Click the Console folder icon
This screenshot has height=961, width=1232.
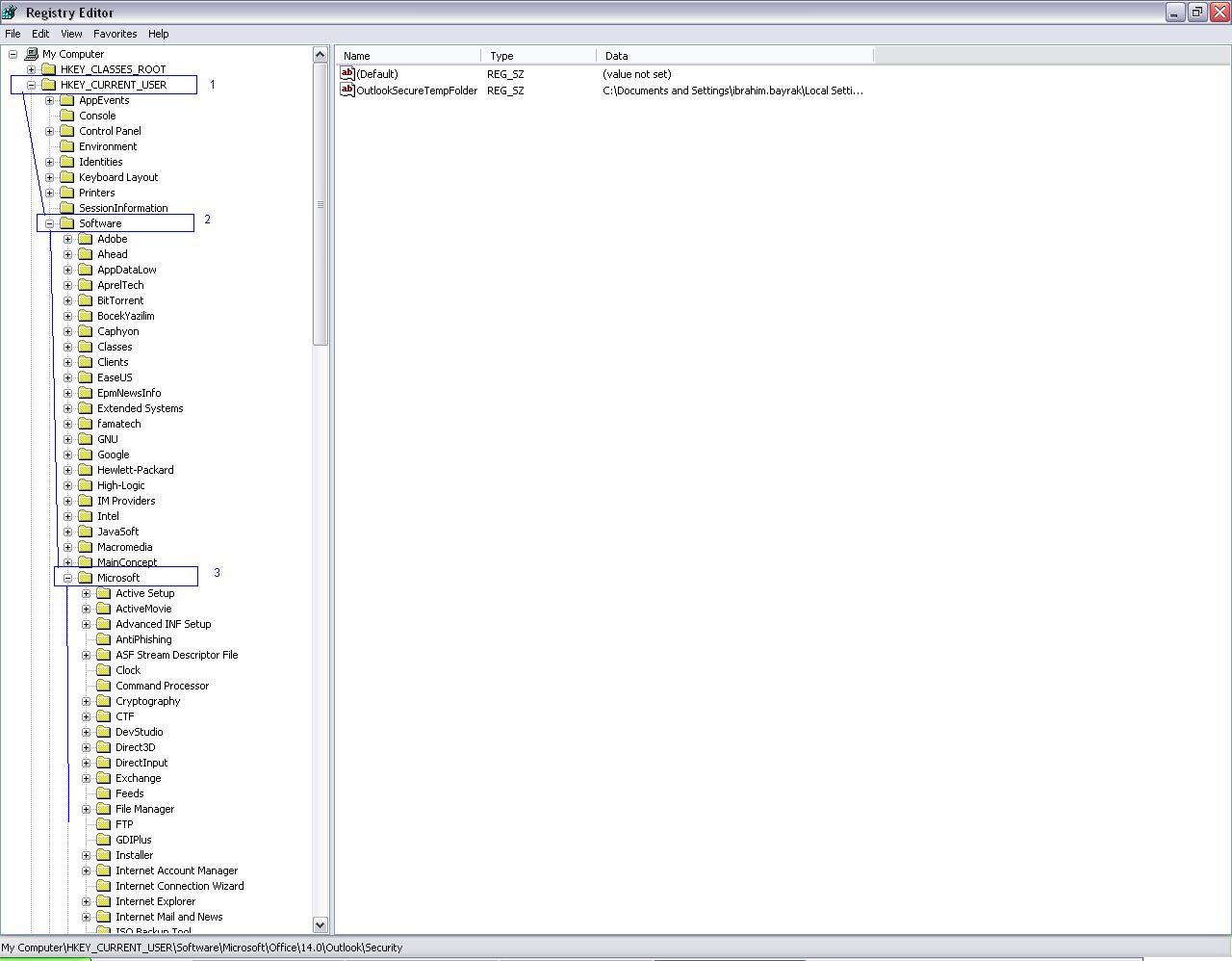[x=67, y=116]
